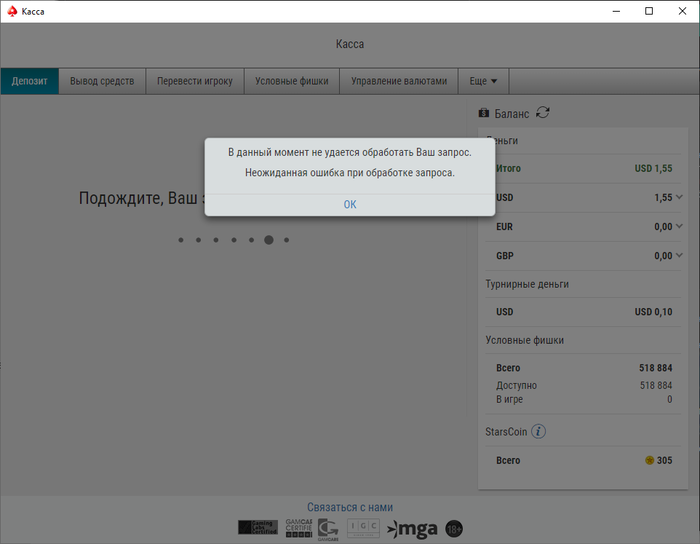Screen dimensions: 700x544
Task: Select the Итого USD 1,55 total value
Action: pos(653,168)
